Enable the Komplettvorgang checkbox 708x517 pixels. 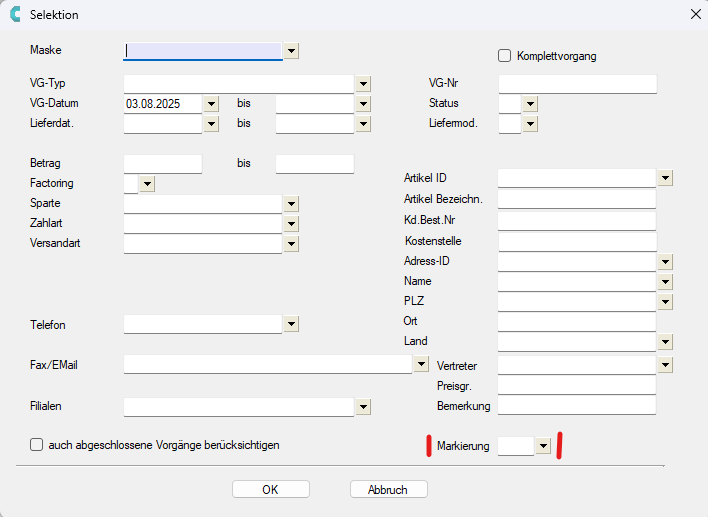pos(504,56)
